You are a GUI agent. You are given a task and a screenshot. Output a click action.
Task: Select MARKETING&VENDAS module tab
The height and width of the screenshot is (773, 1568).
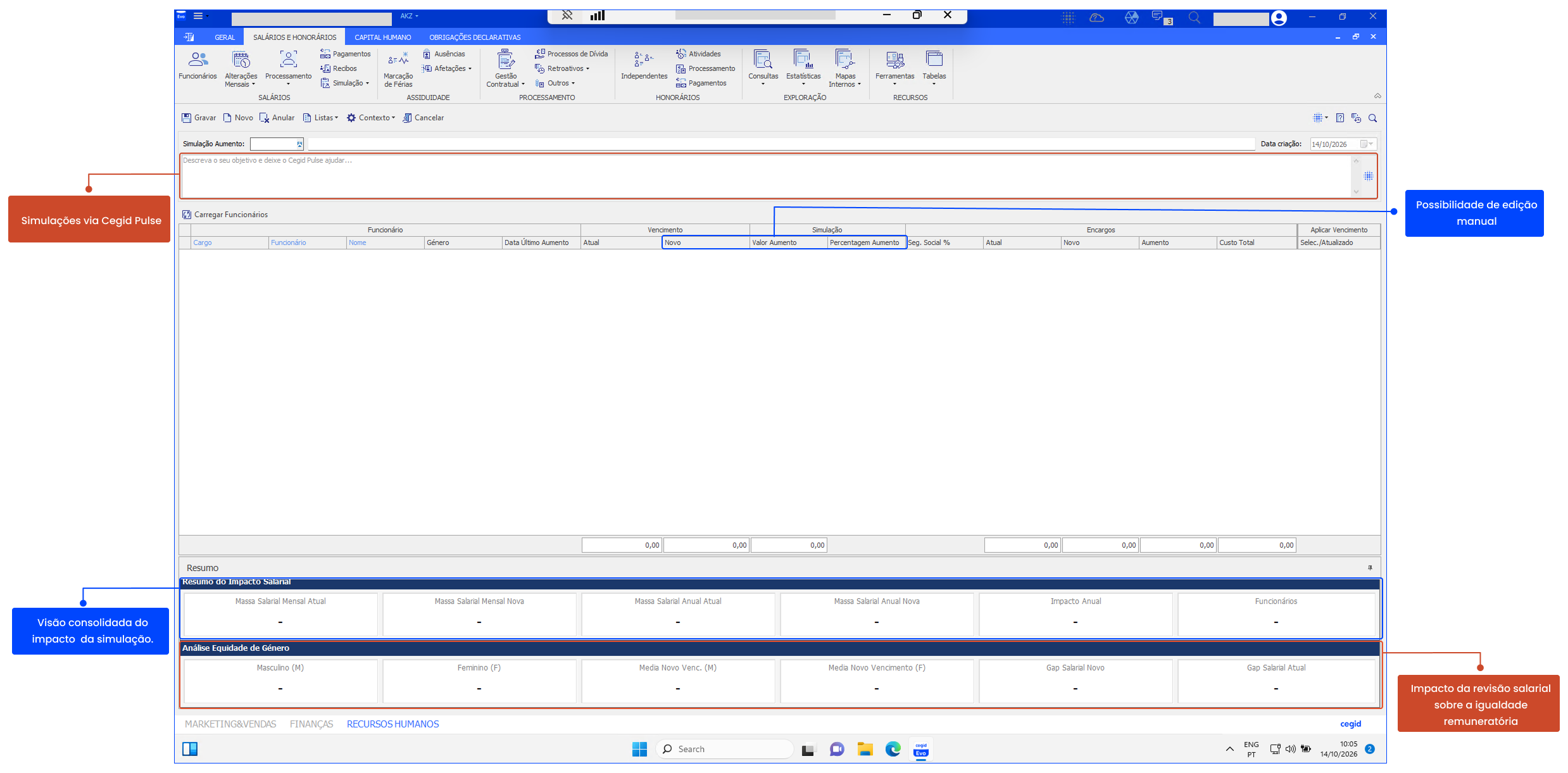pyautogui.click(x=230, y=724)
